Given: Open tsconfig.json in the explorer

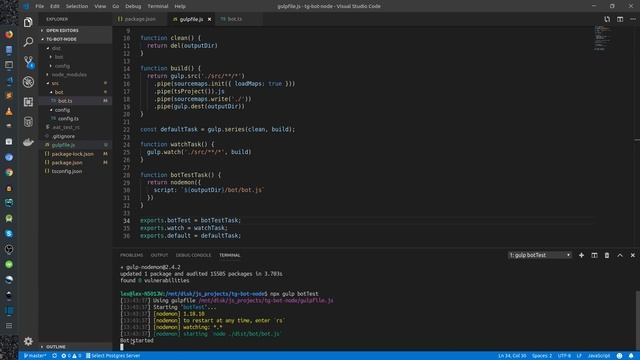Looking at the screenshot, I should point(75,171).
